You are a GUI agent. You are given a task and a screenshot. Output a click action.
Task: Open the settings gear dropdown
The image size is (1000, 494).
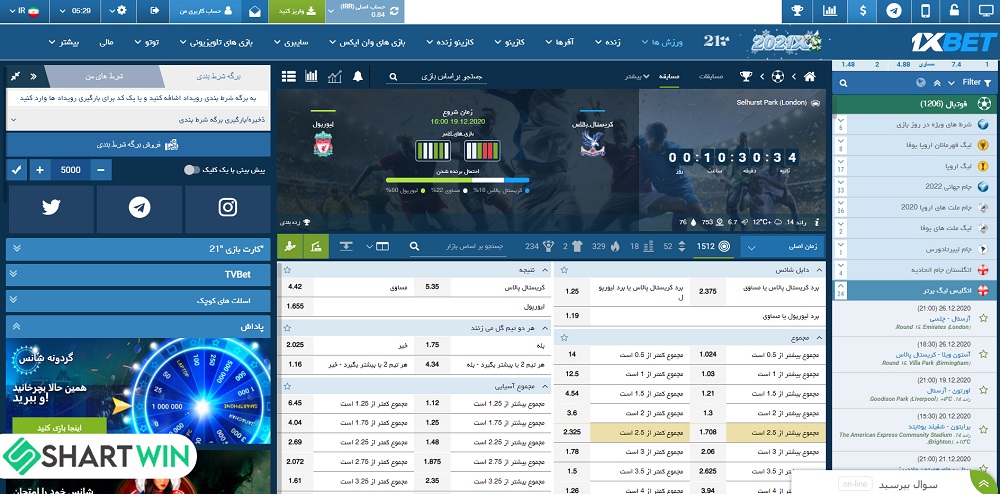[123, 12]
